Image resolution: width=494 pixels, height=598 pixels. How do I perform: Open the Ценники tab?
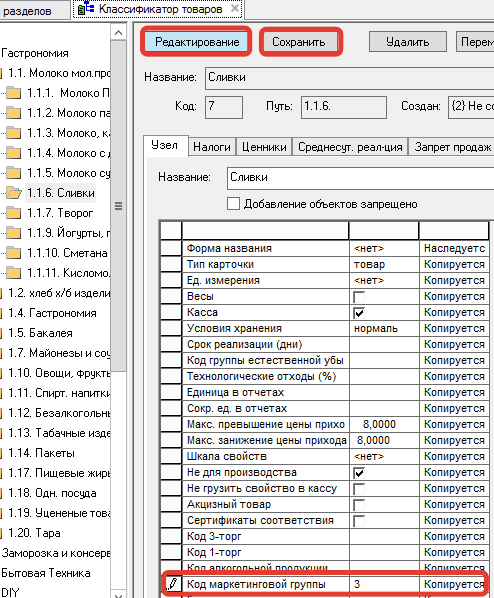pos(264,147)
